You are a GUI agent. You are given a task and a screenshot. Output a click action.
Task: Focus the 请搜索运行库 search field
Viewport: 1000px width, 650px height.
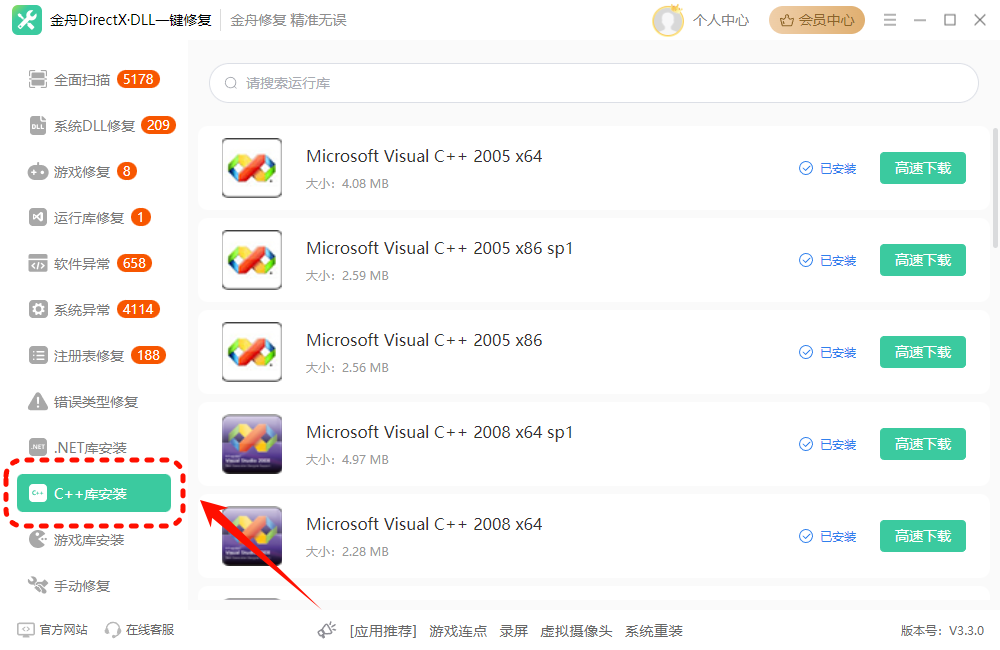[x=594, y=83]
